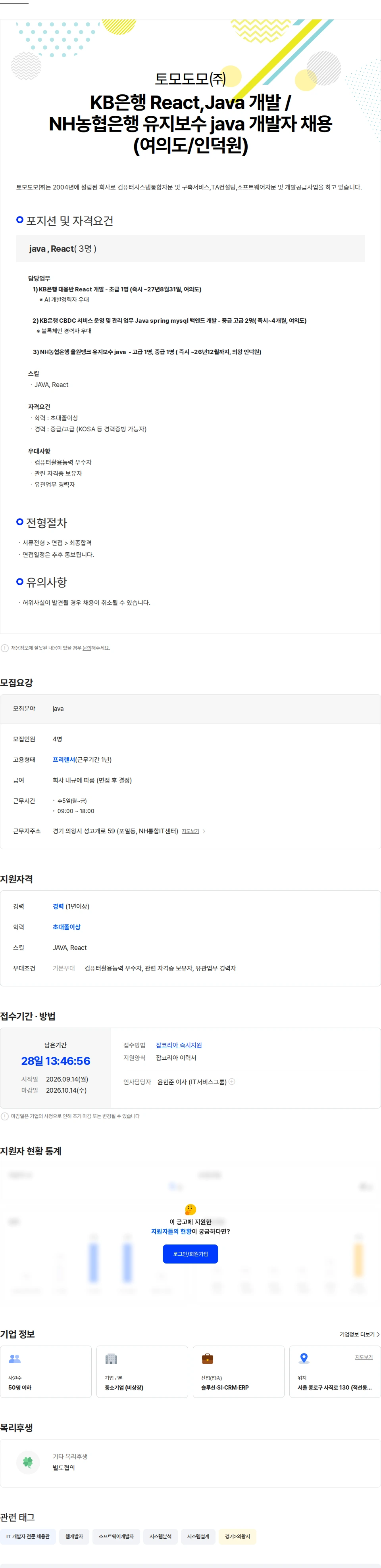Click the 산업(업종) briefcase icon
Image resolution: width=381 pixels, height=1568 pixels.
(207, 1358)
